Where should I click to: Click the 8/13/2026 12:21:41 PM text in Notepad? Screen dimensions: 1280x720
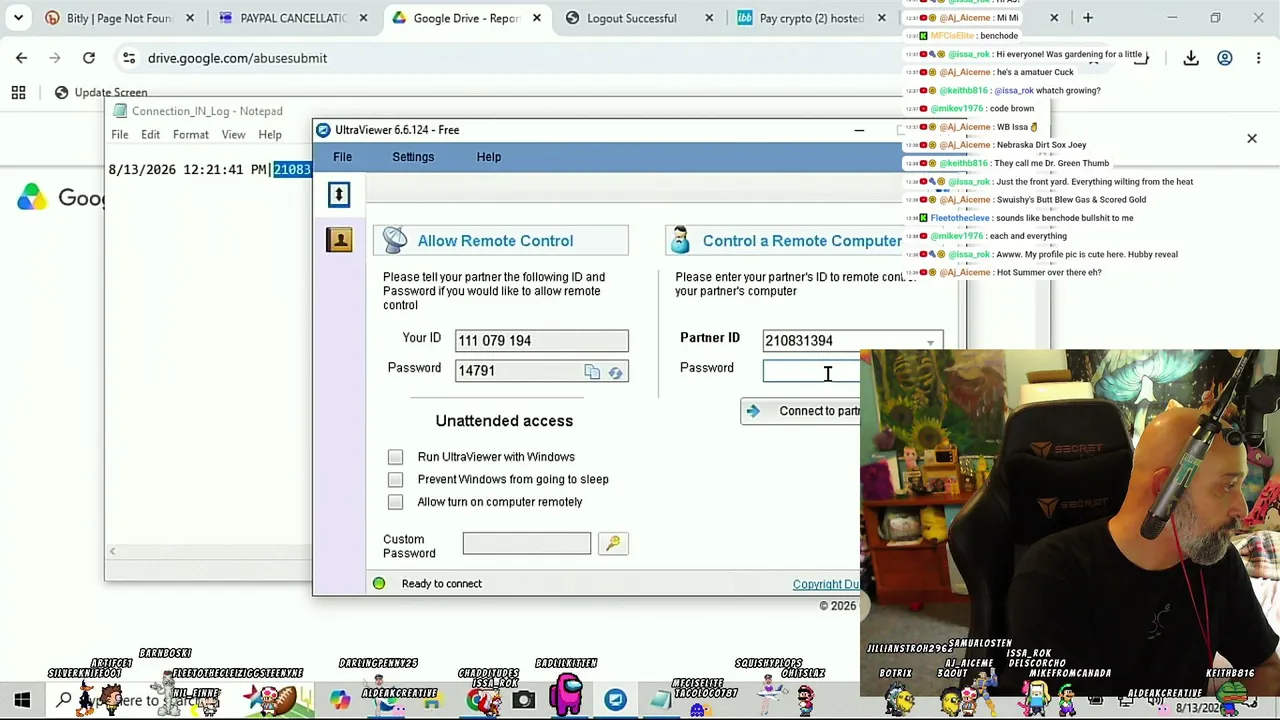(x=188, y=170)
